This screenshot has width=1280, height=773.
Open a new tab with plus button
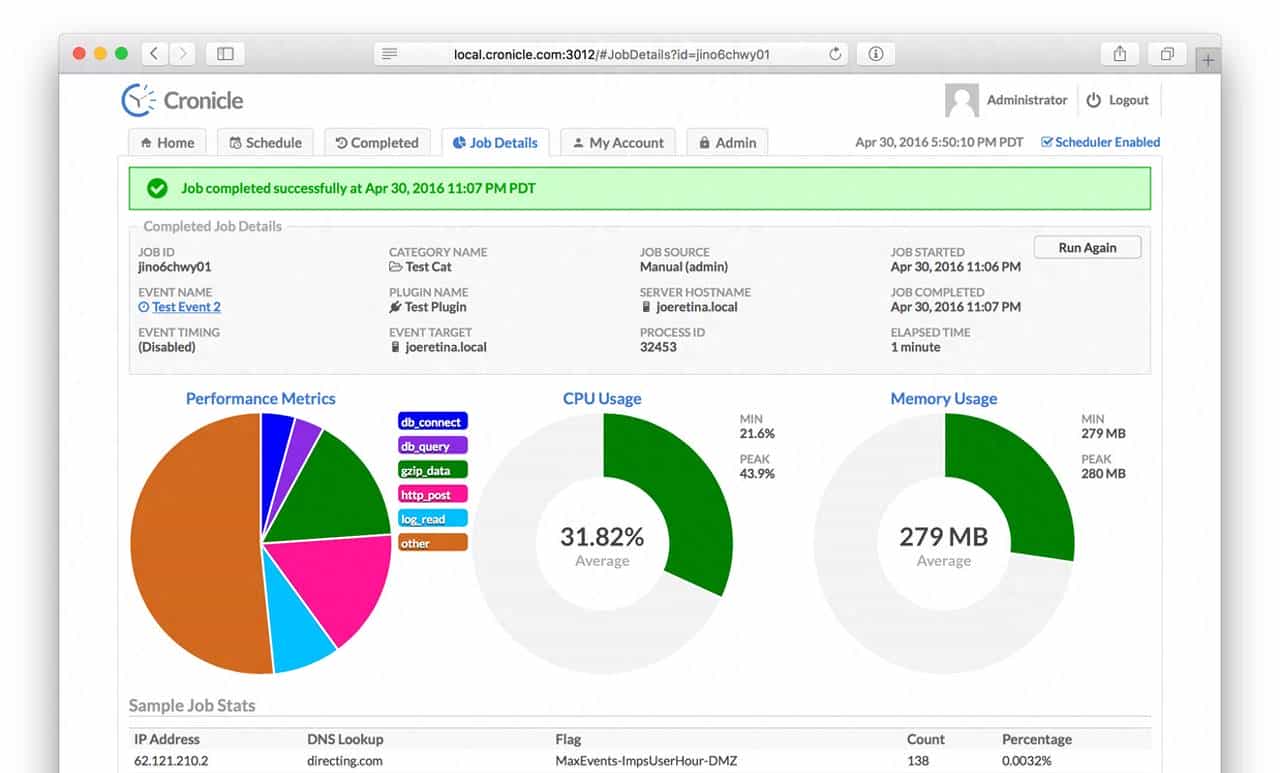[1208, 60]
